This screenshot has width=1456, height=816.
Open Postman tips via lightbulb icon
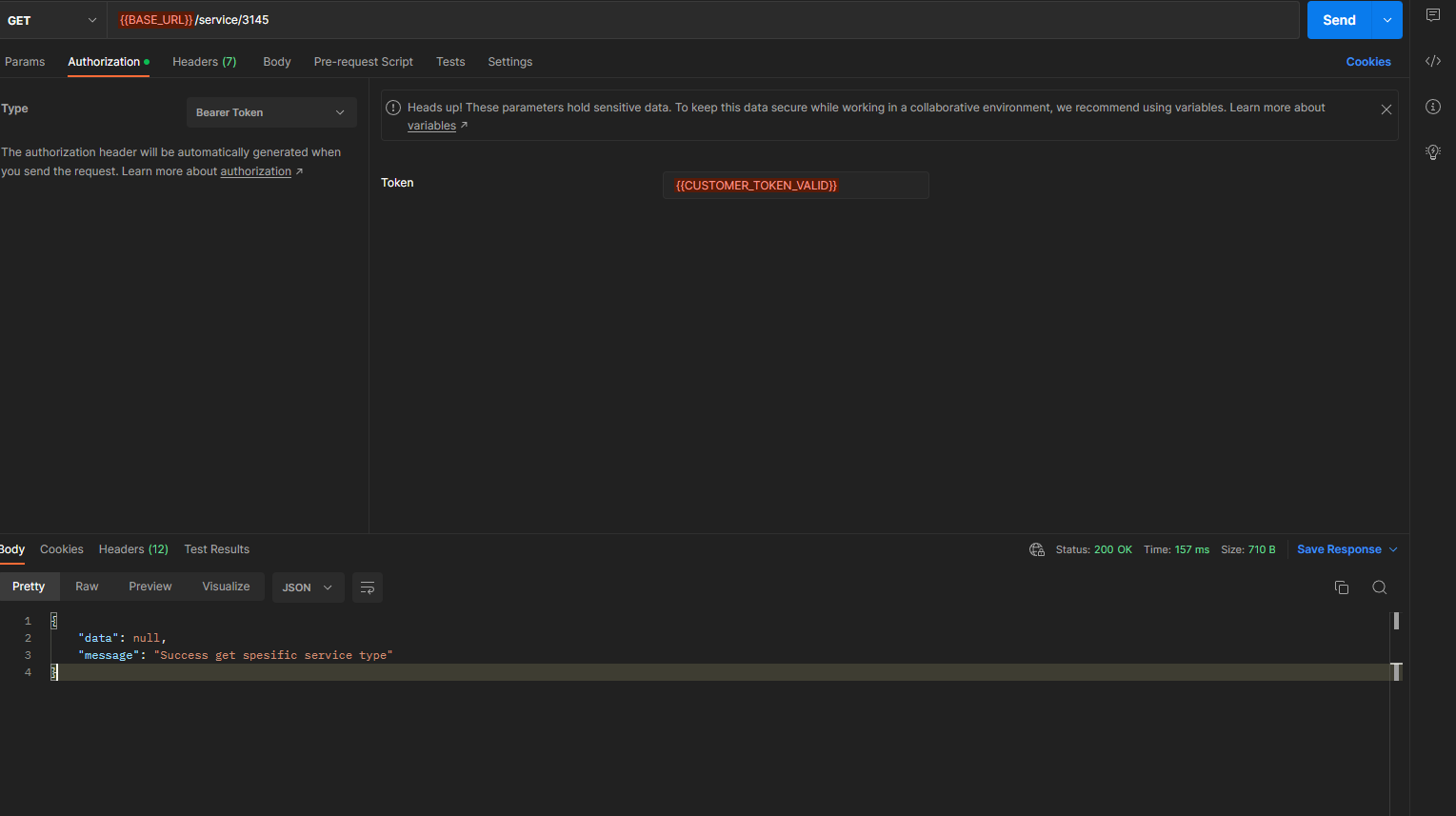coord(1433,151)
